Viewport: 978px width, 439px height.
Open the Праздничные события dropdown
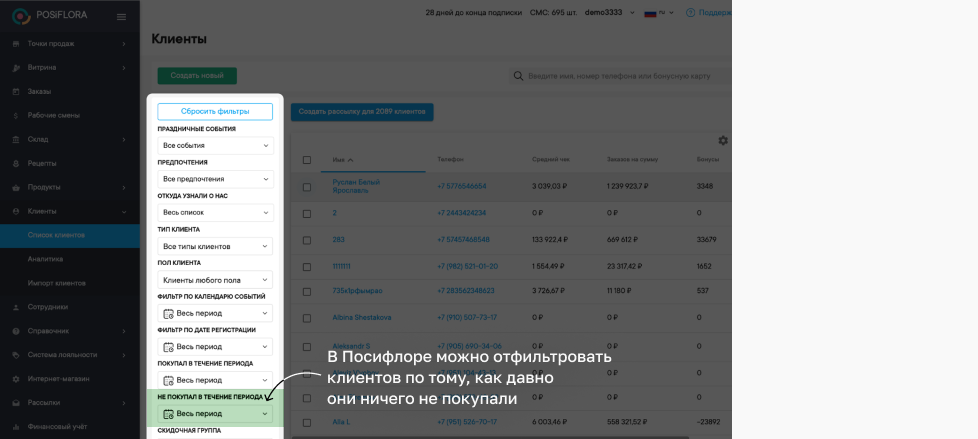coord(215,146)
